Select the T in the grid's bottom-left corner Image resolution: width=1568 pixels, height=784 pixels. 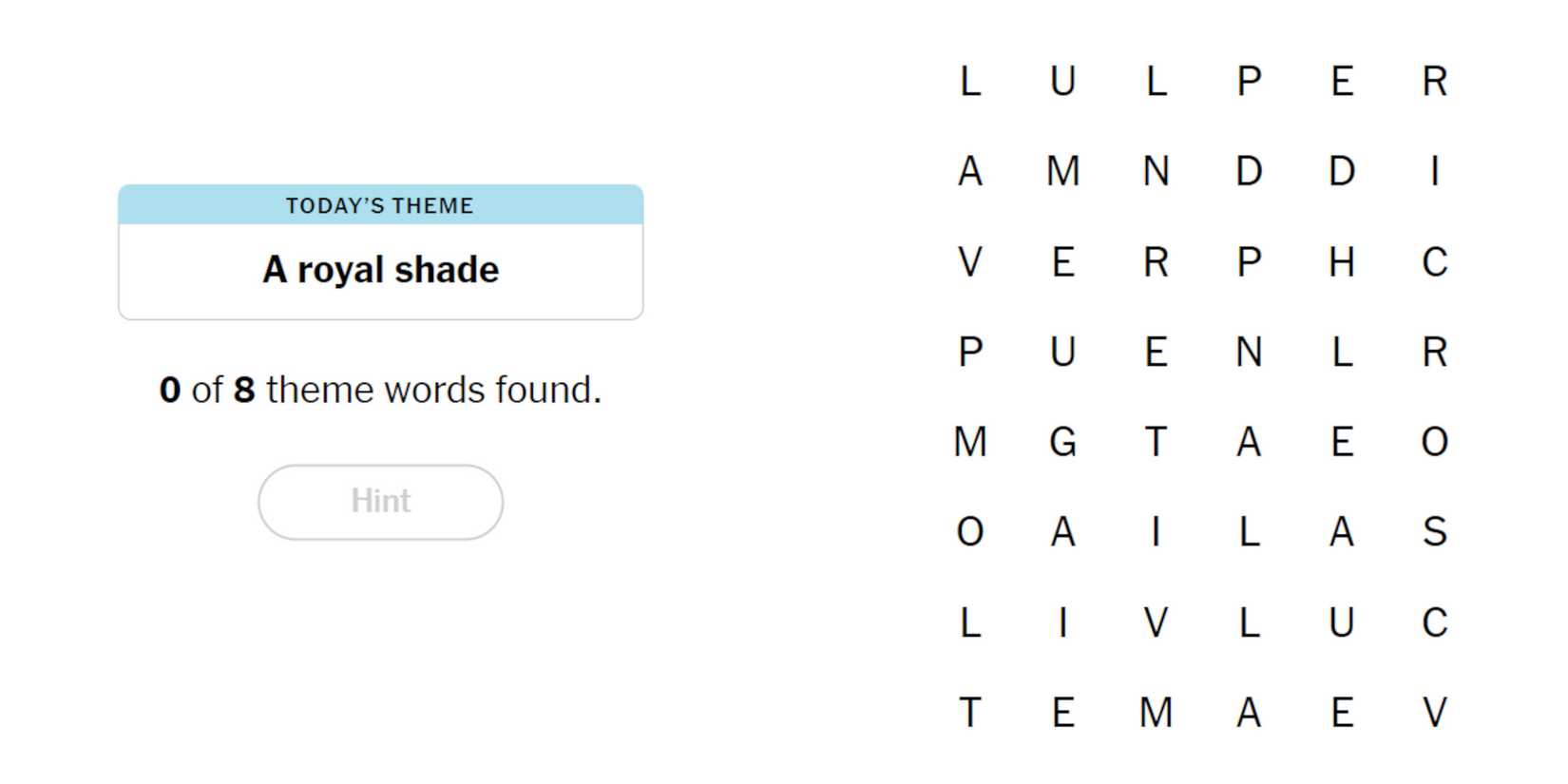pyautogui.click(x=969, y=713)
